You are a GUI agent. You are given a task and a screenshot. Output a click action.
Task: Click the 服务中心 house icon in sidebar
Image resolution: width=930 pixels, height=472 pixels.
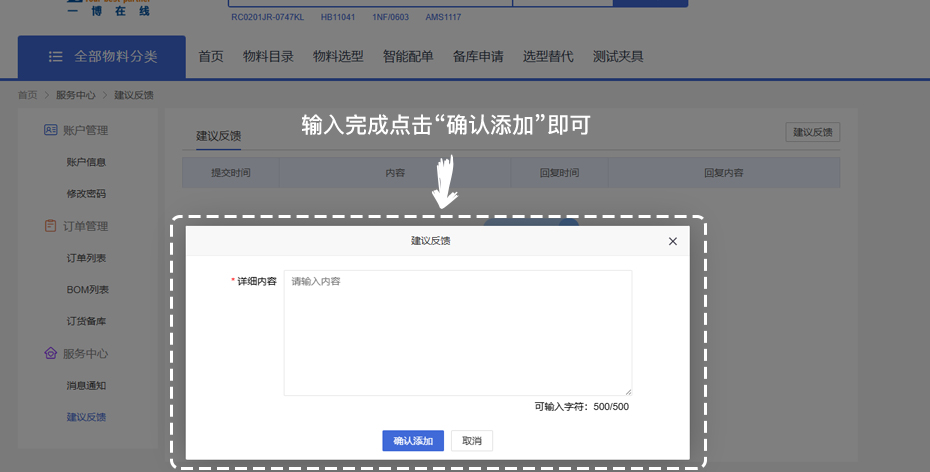[50, 353]
